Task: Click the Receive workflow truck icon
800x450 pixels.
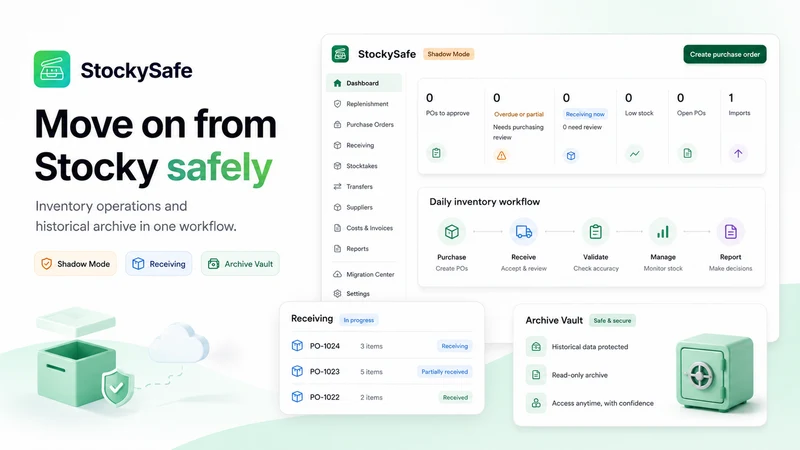Action: coord(523,232)
